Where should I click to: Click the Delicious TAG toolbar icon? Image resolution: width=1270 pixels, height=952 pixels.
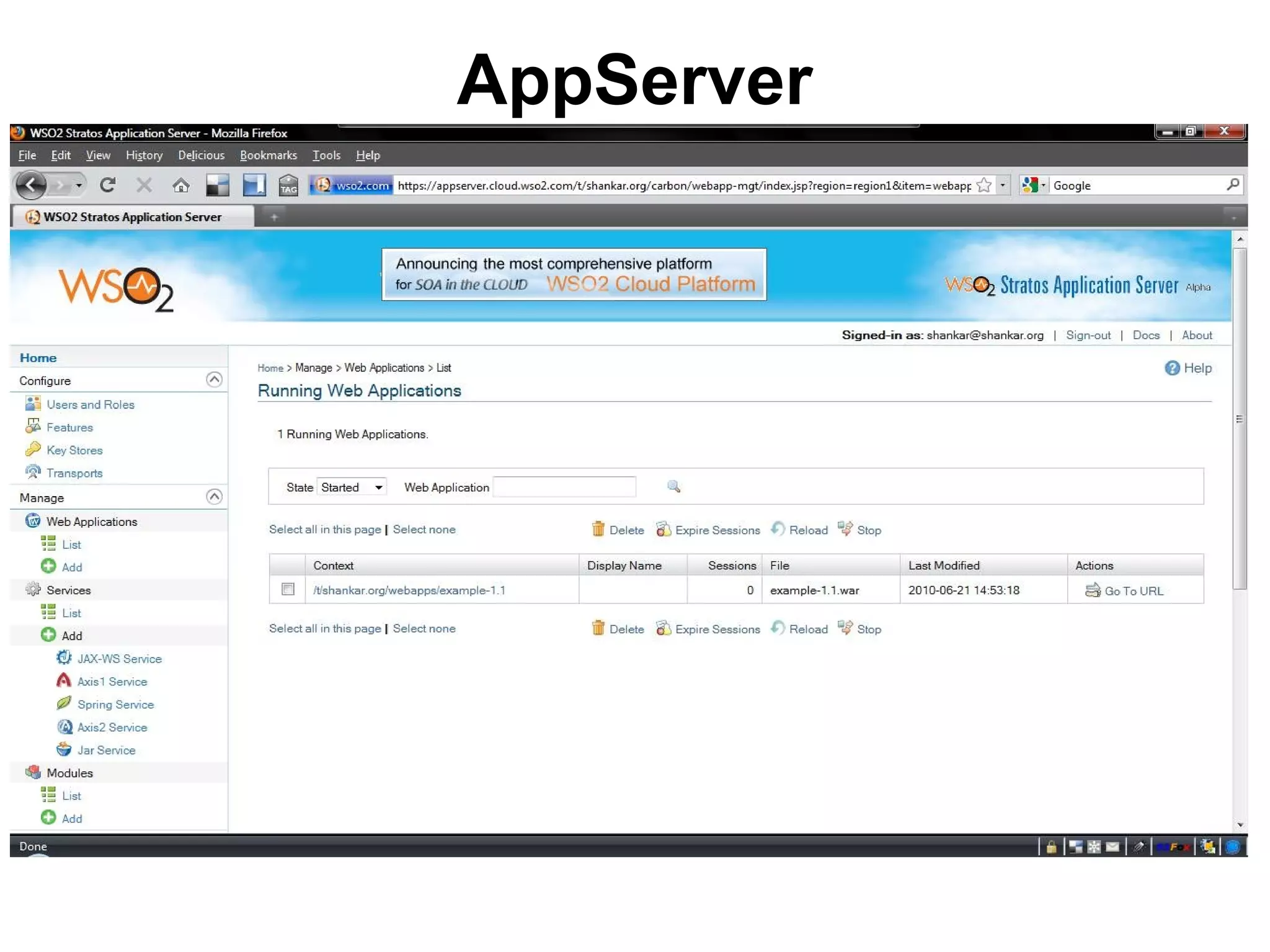coord(288,185)
